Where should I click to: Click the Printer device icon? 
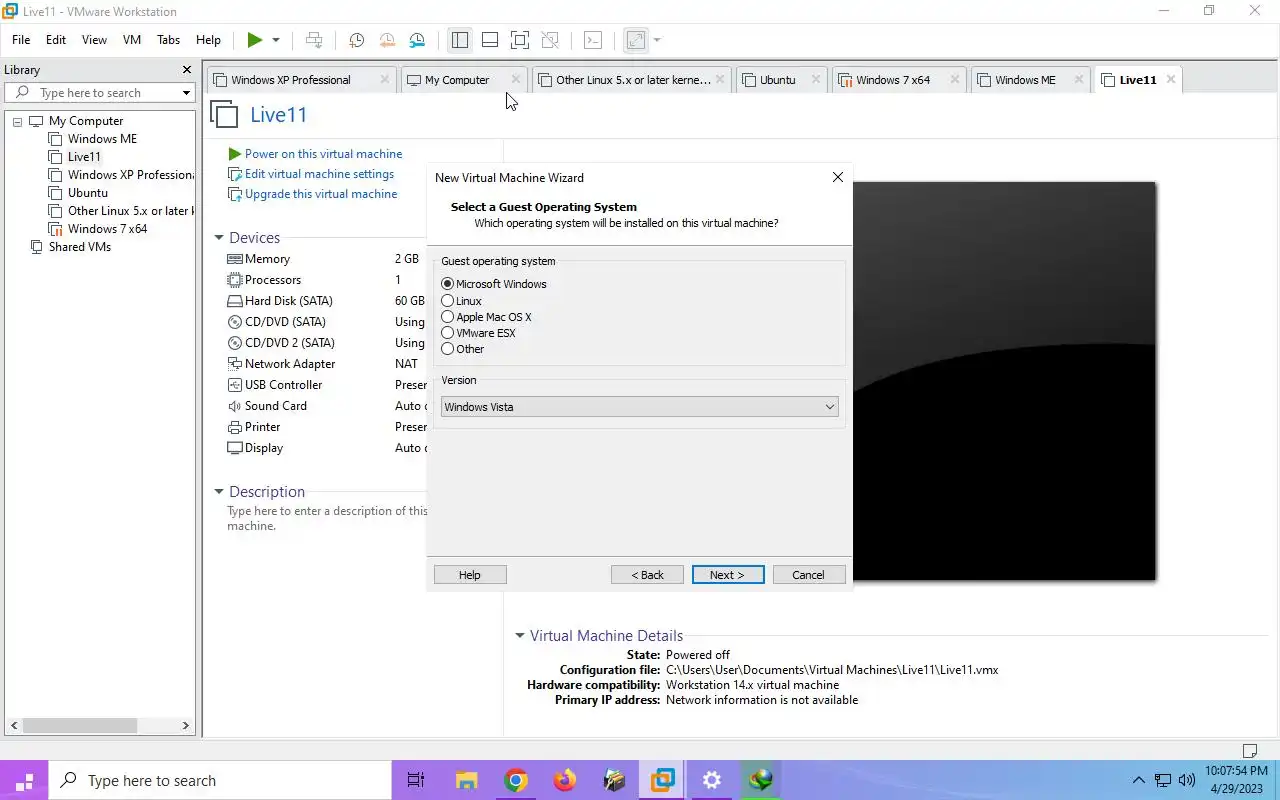point(235,427)
